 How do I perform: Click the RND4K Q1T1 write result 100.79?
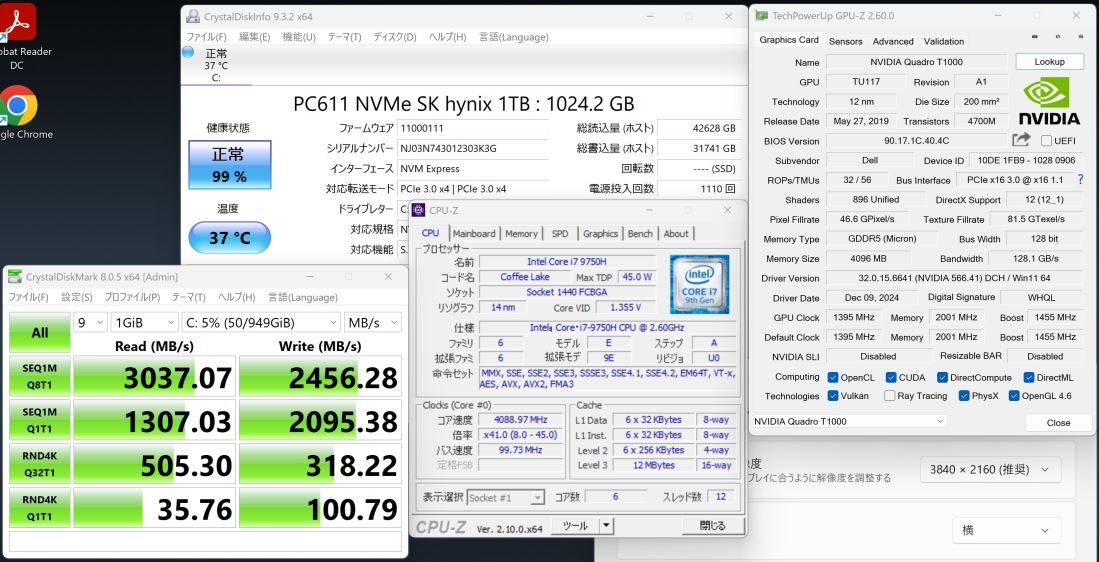pyautogui.click(x=320, y=508)
